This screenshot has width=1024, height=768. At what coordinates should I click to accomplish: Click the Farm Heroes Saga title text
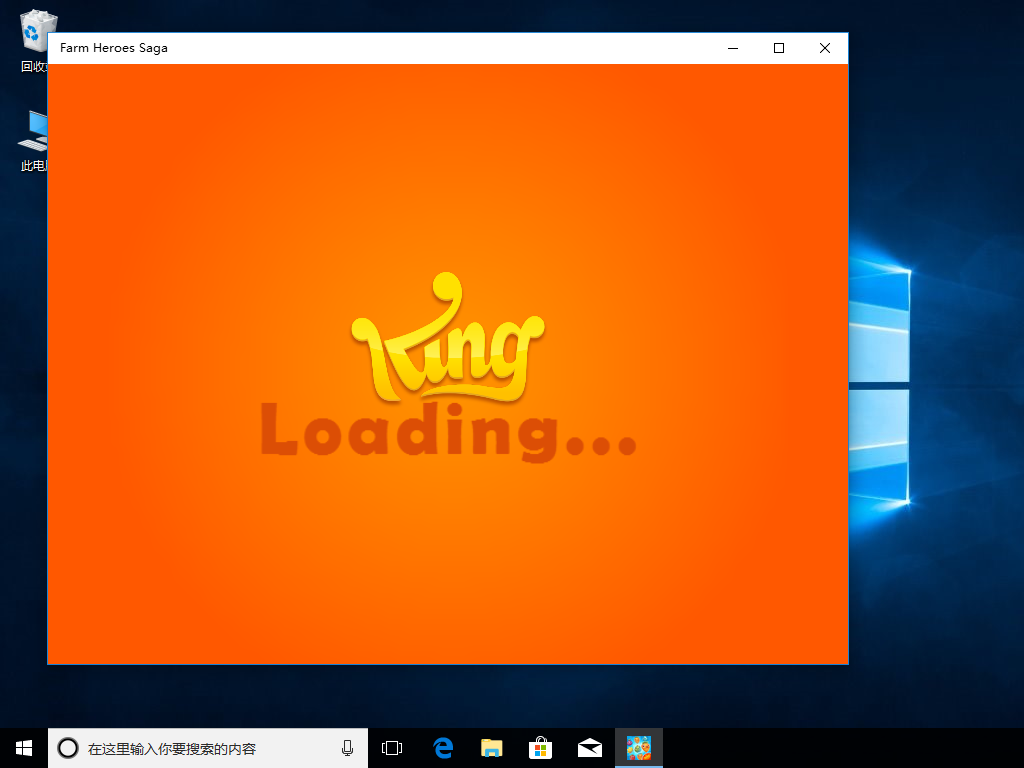click(114, 48)
